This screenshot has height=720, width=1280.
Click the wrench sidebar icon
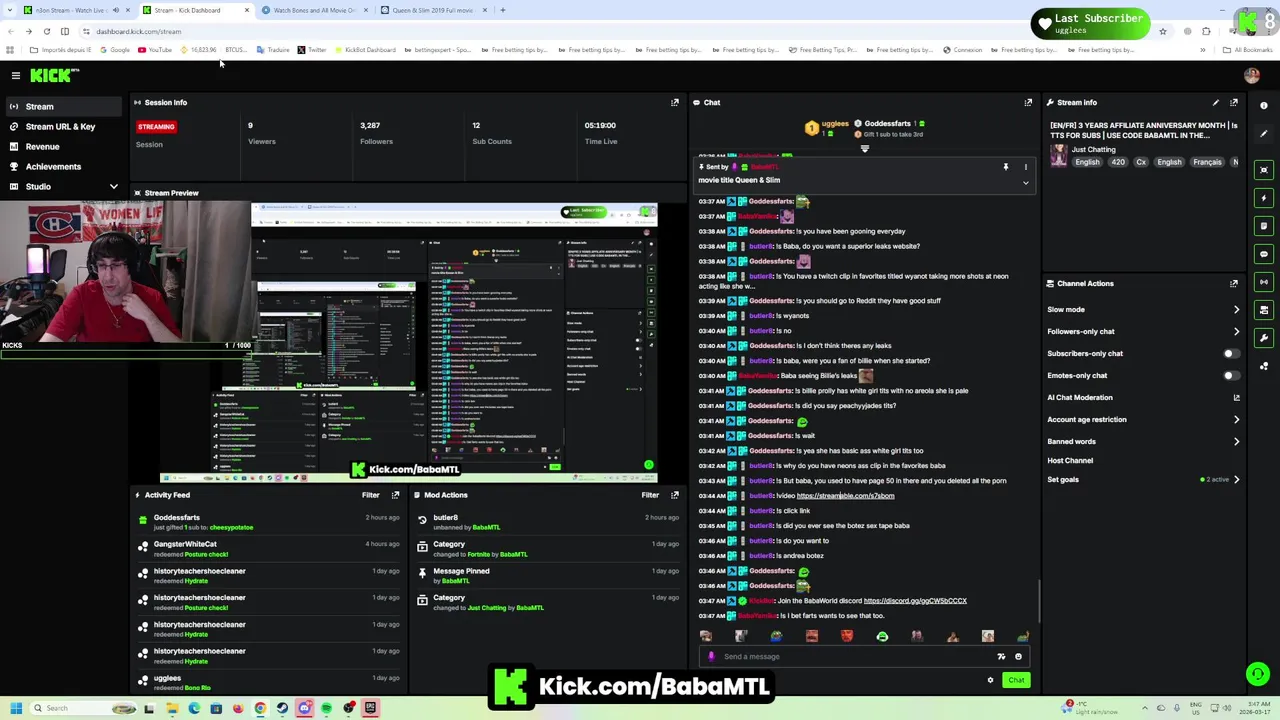point(1264,338)
